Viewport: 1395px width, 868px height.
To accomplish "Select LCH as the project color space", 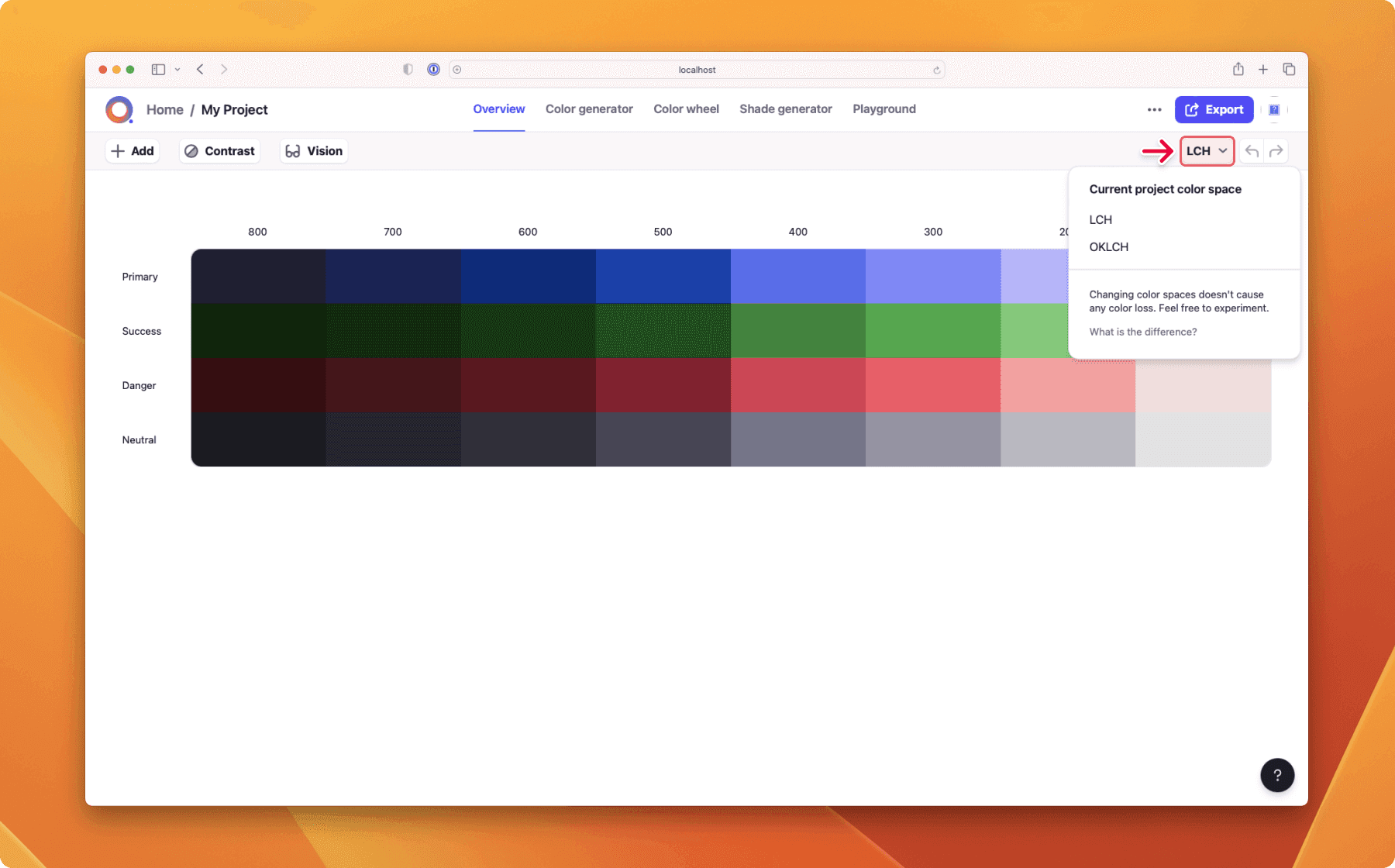I will (x=1100, y=219).
